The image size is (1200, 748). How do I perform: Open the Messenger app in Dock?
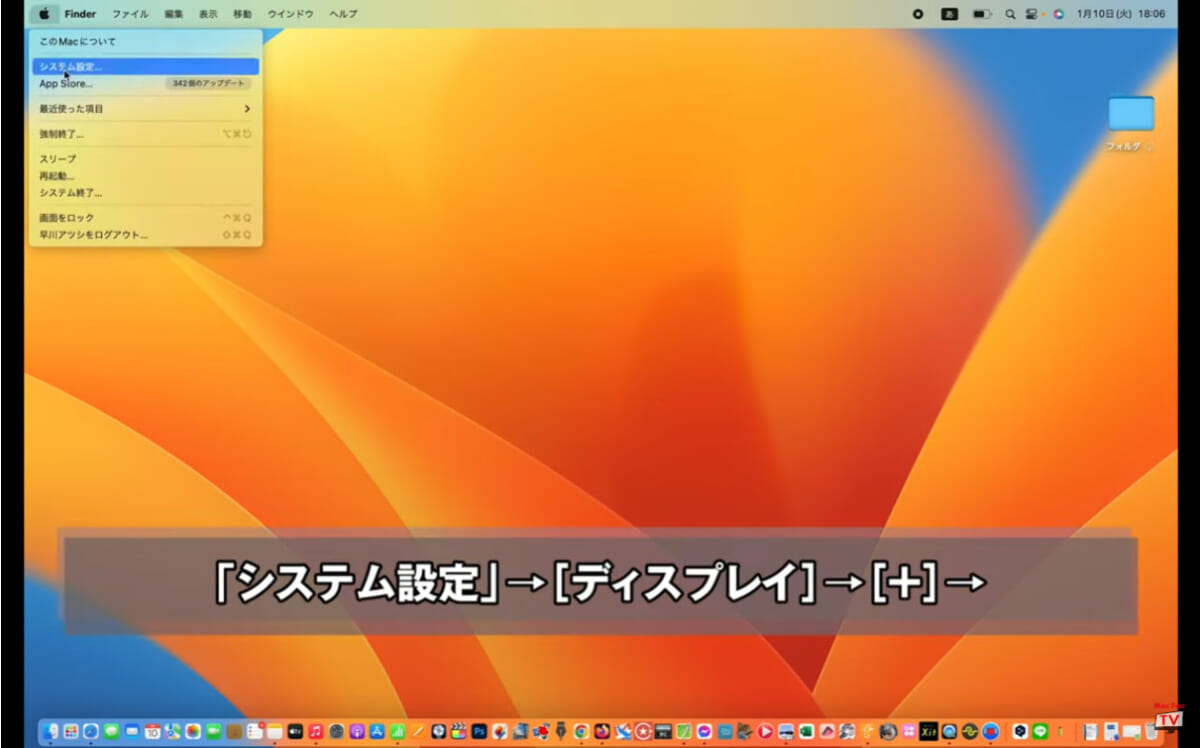(x=704, y=731)
